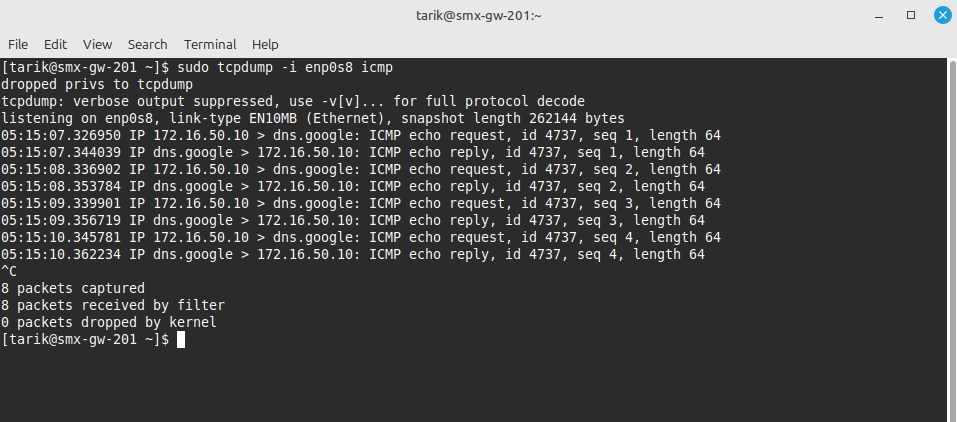The height and width of the screenshot is (422, 957).
Task: Click the "dropped privs to tcpdump" line
Action: [x=97, y=84]
